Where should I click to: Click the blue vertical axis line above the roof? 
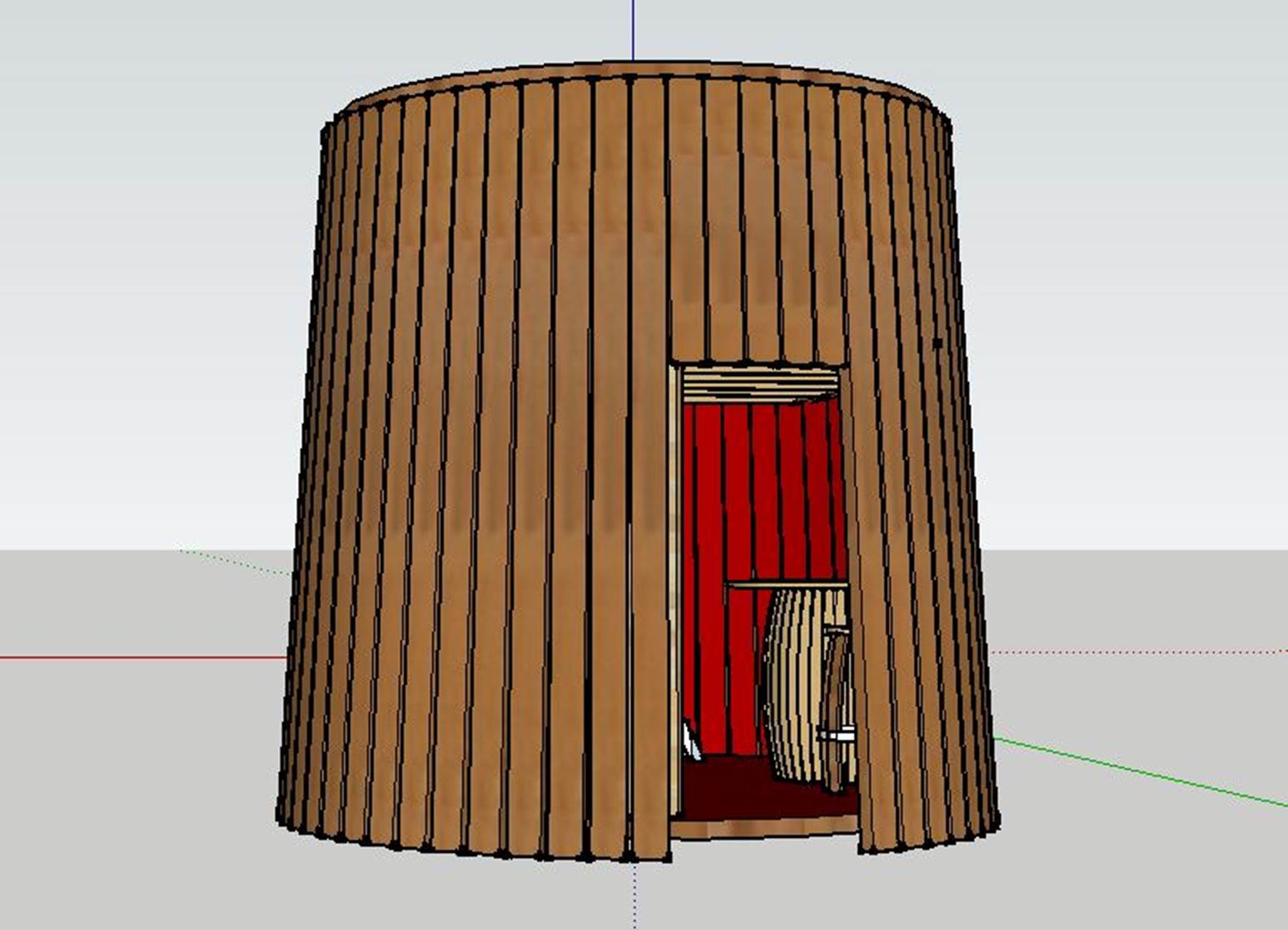[x=633, y=29]
